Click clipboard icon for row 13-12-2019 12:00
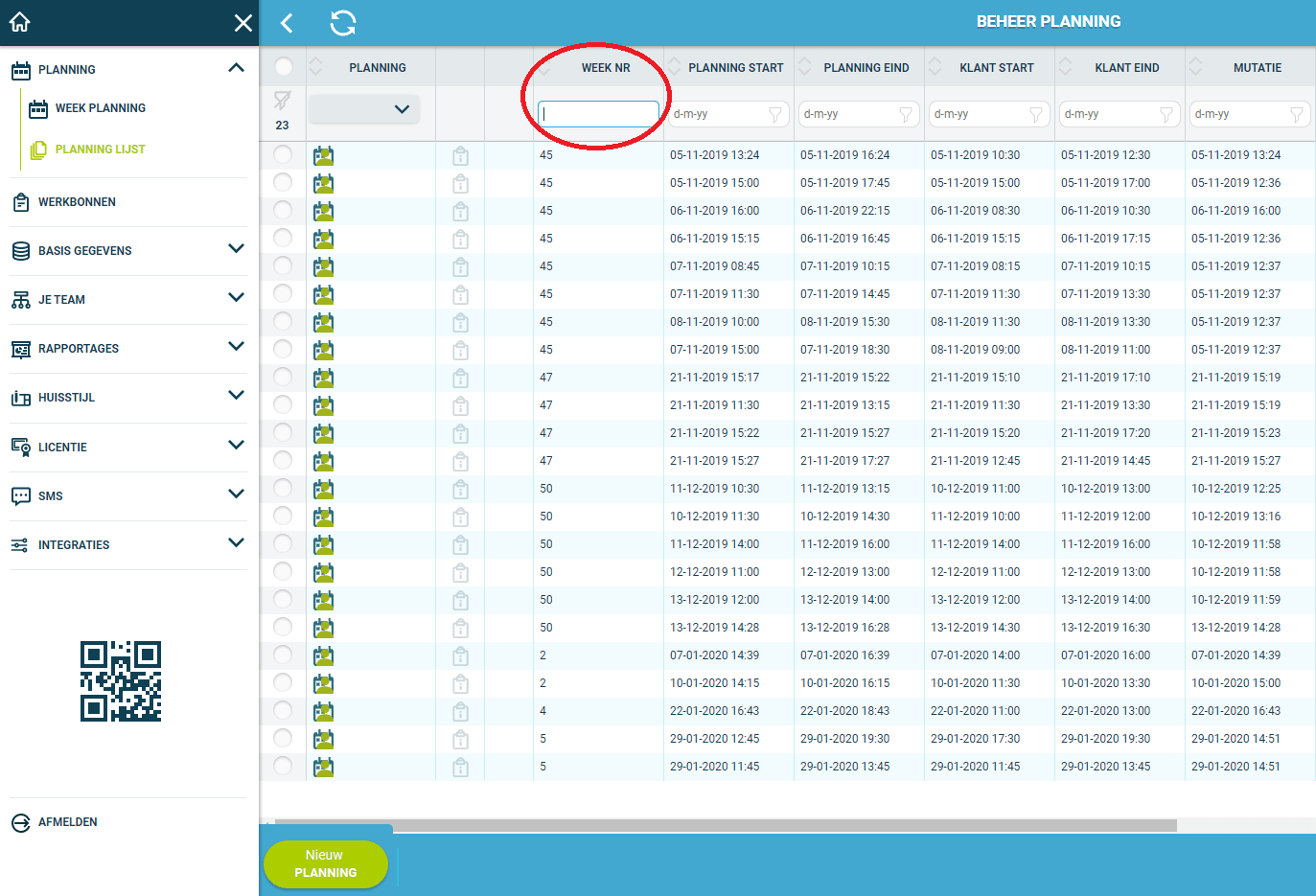Screen dimensions: 1316x896 (x=461, y=600)
